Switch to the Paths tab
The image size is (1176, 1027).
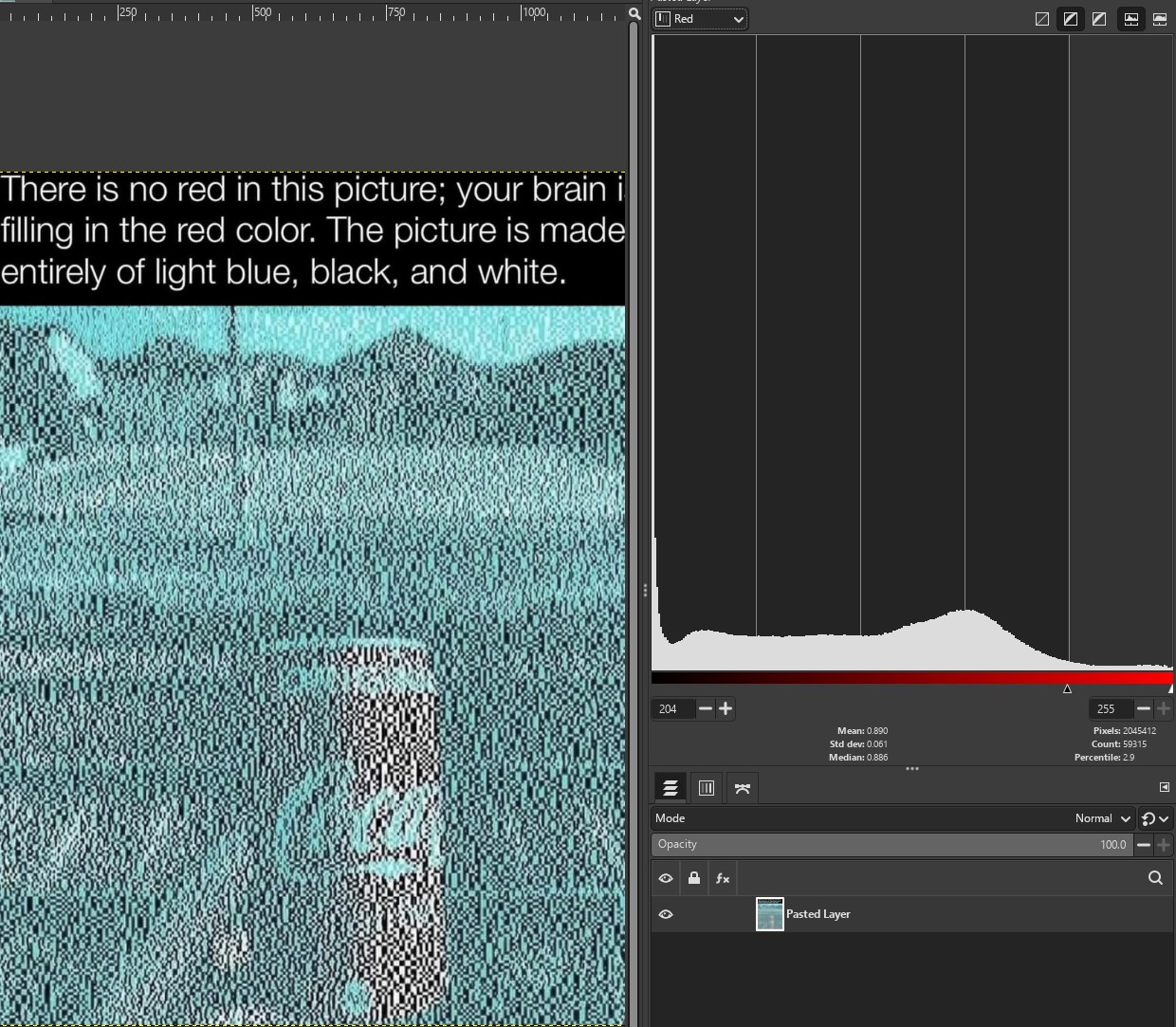click(x=743, y=788)
